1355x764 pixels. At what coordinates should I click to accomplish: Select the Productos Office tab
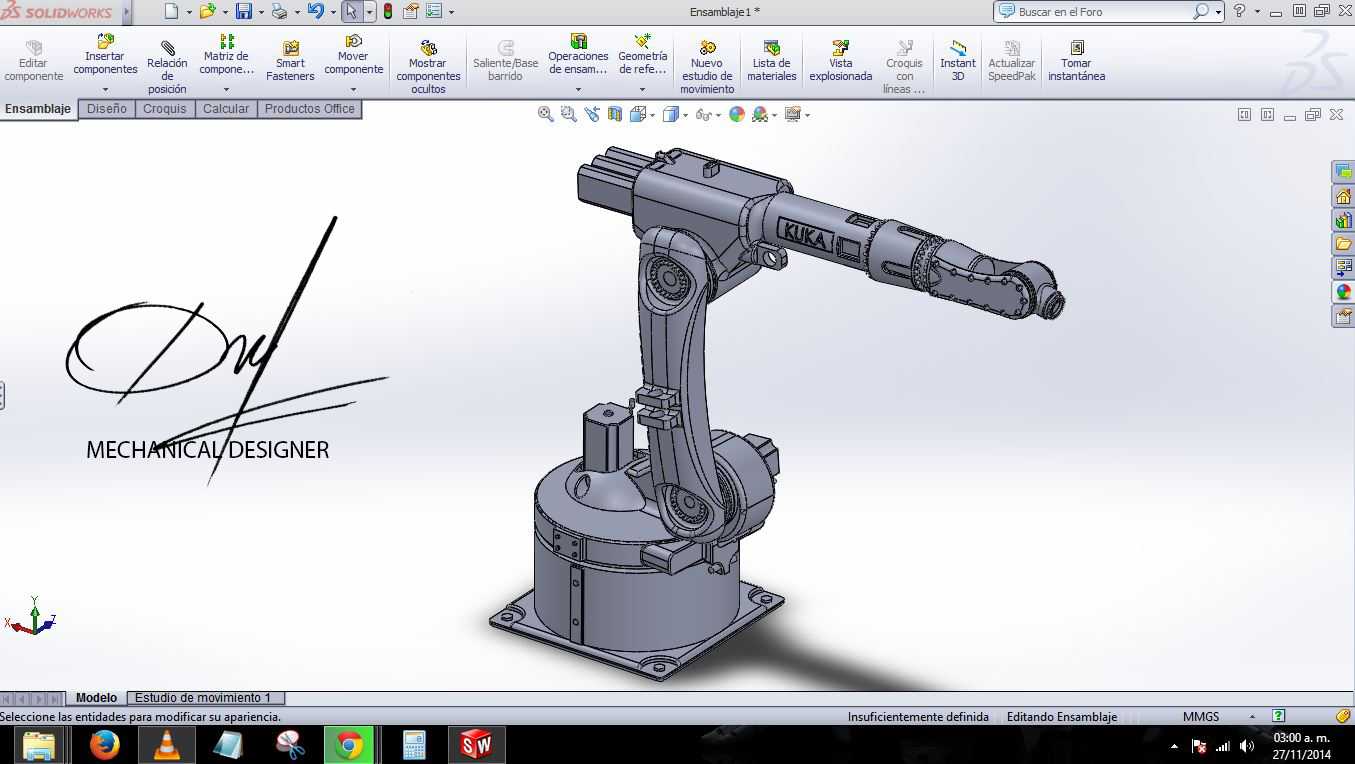309,109
